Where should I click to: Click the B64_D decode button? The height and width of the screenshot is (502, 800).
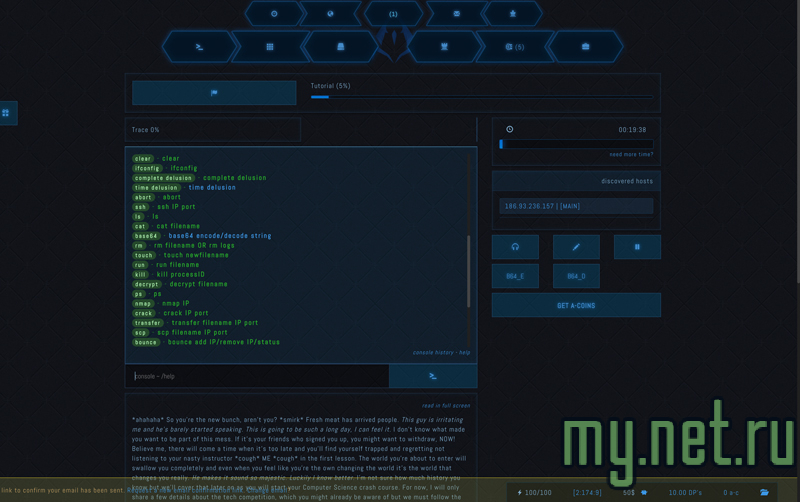(x=576, y=276)
